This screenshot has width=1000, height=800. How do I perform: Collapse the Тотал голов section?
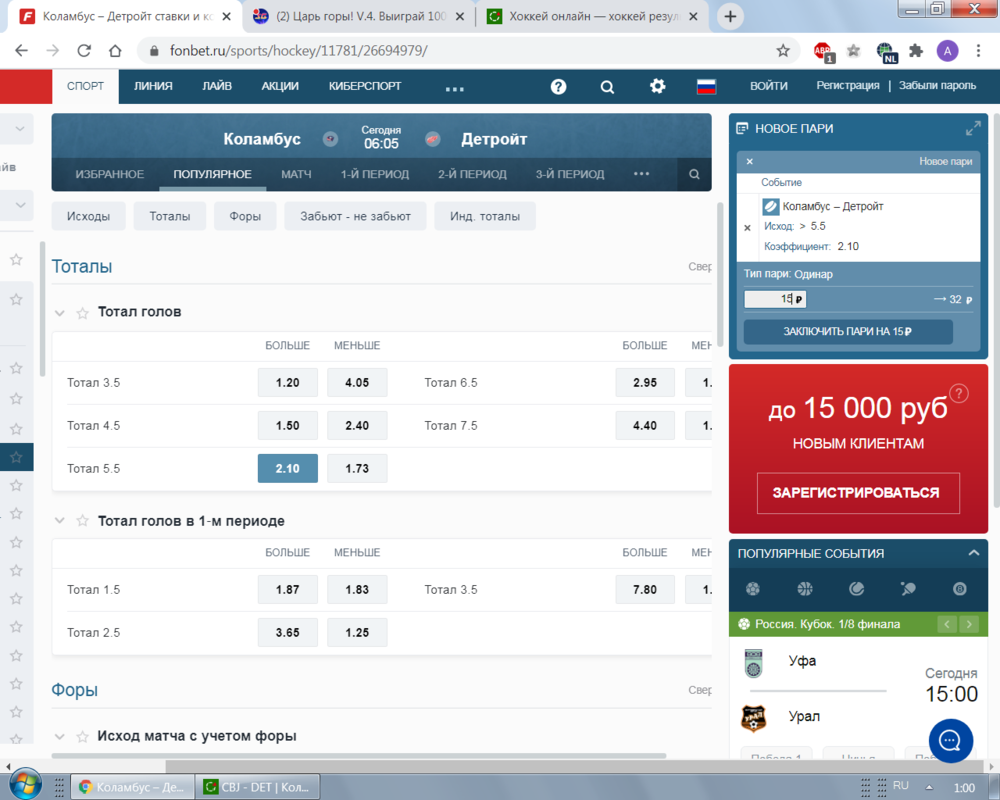coord(60,313)
